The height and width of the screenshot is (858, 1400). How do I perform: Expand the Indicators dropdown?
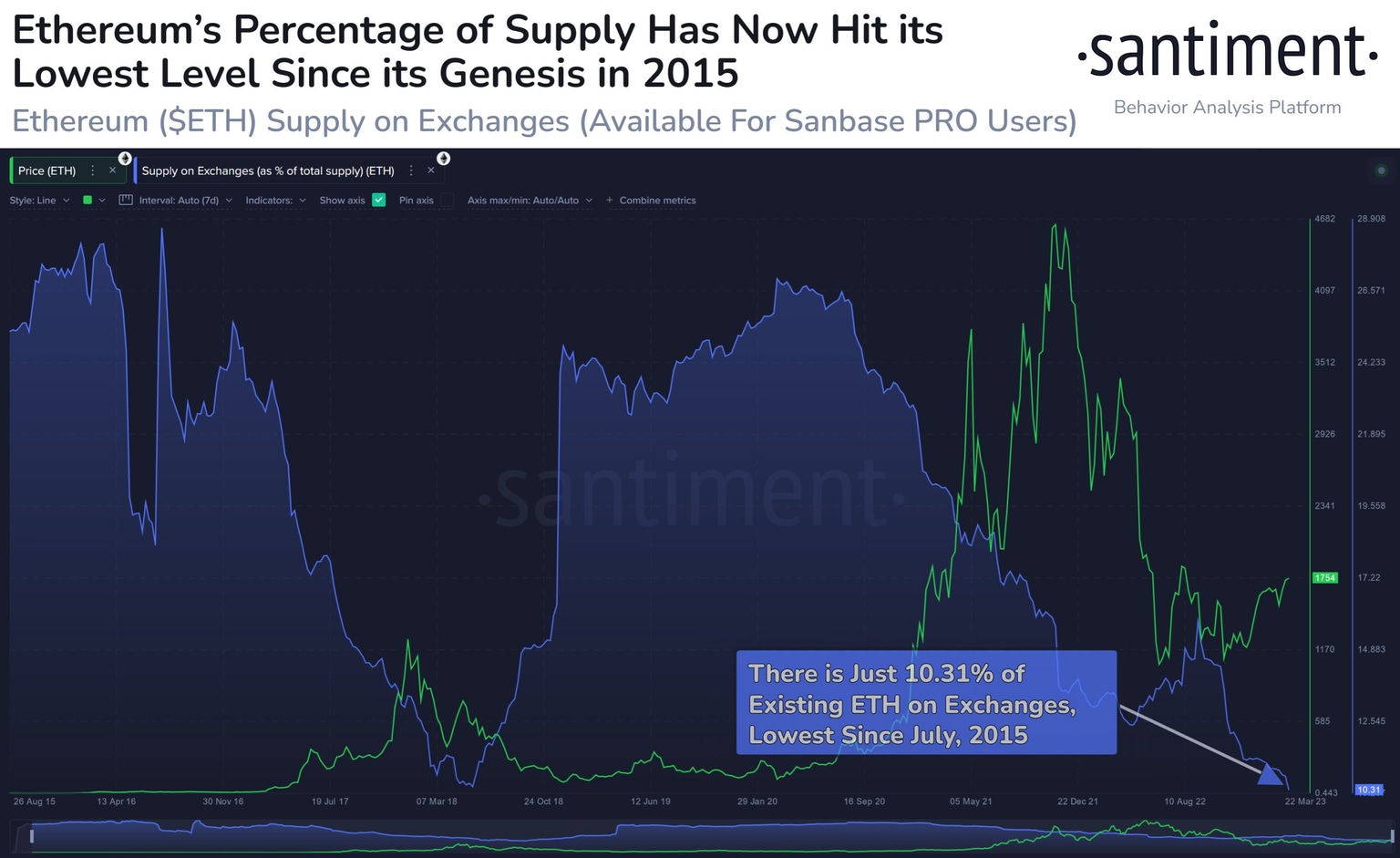pyautogui.click(x=275, y=201)
